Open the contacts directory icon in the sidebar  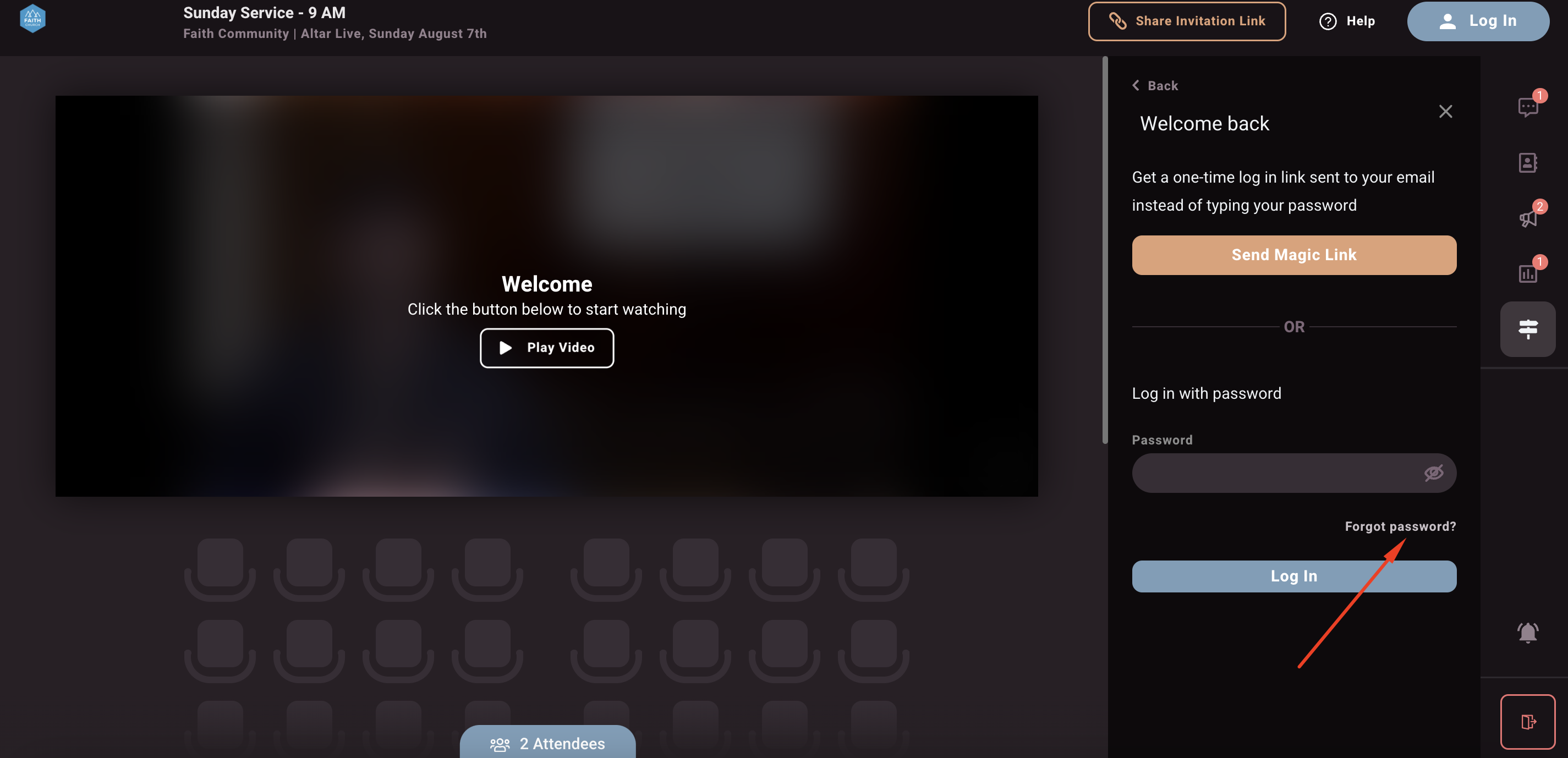coord(1527,162)
